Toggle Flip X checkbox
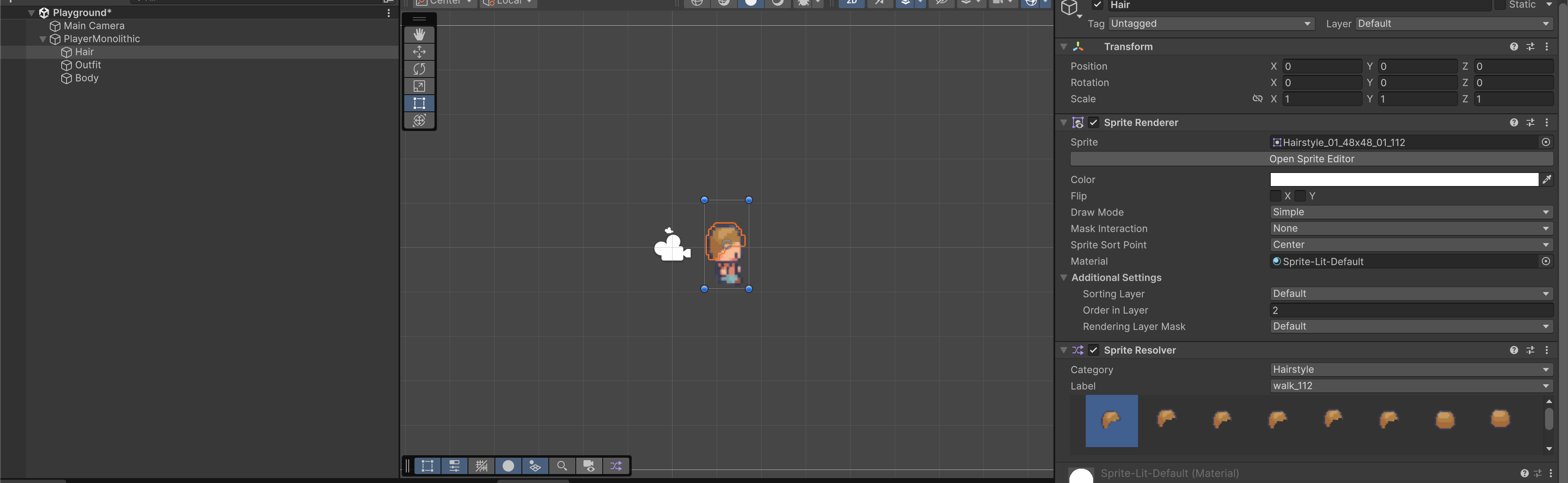The image size is (1568, 483). [x=1276, y=196]
